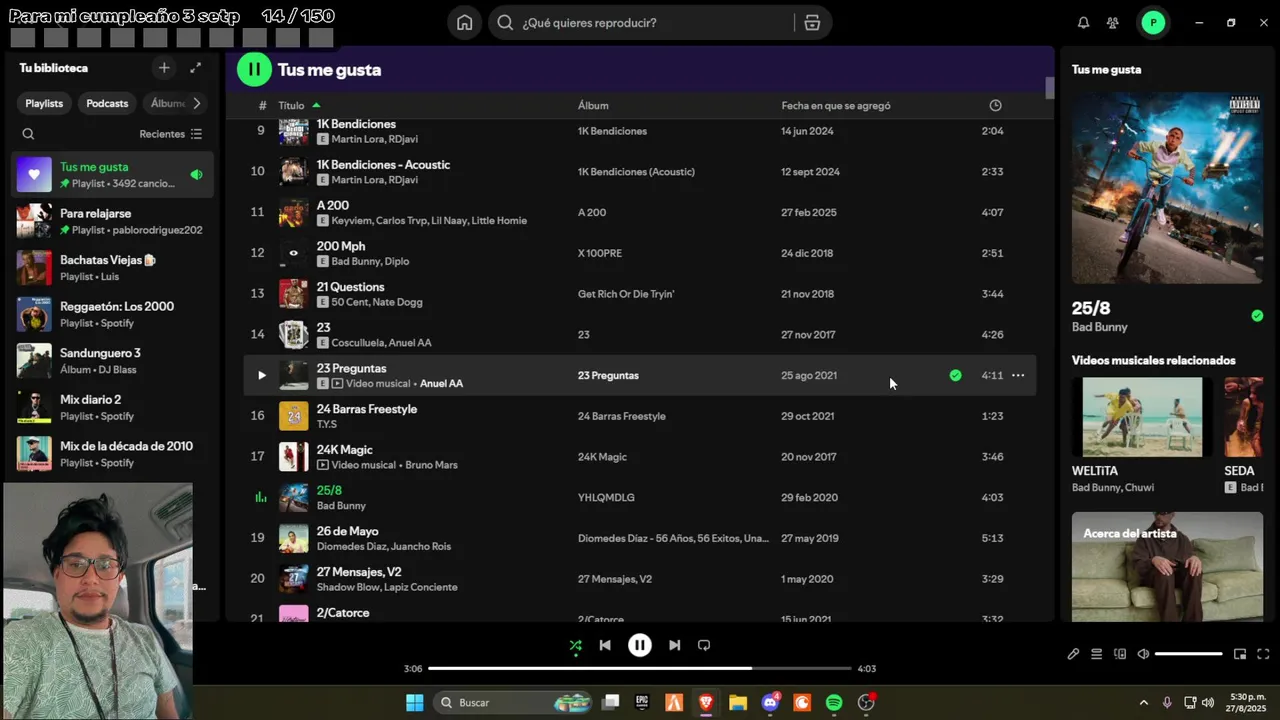Open connect to a device icon
Viewport: 1280px width, 720px height.
click(1120, 654)
